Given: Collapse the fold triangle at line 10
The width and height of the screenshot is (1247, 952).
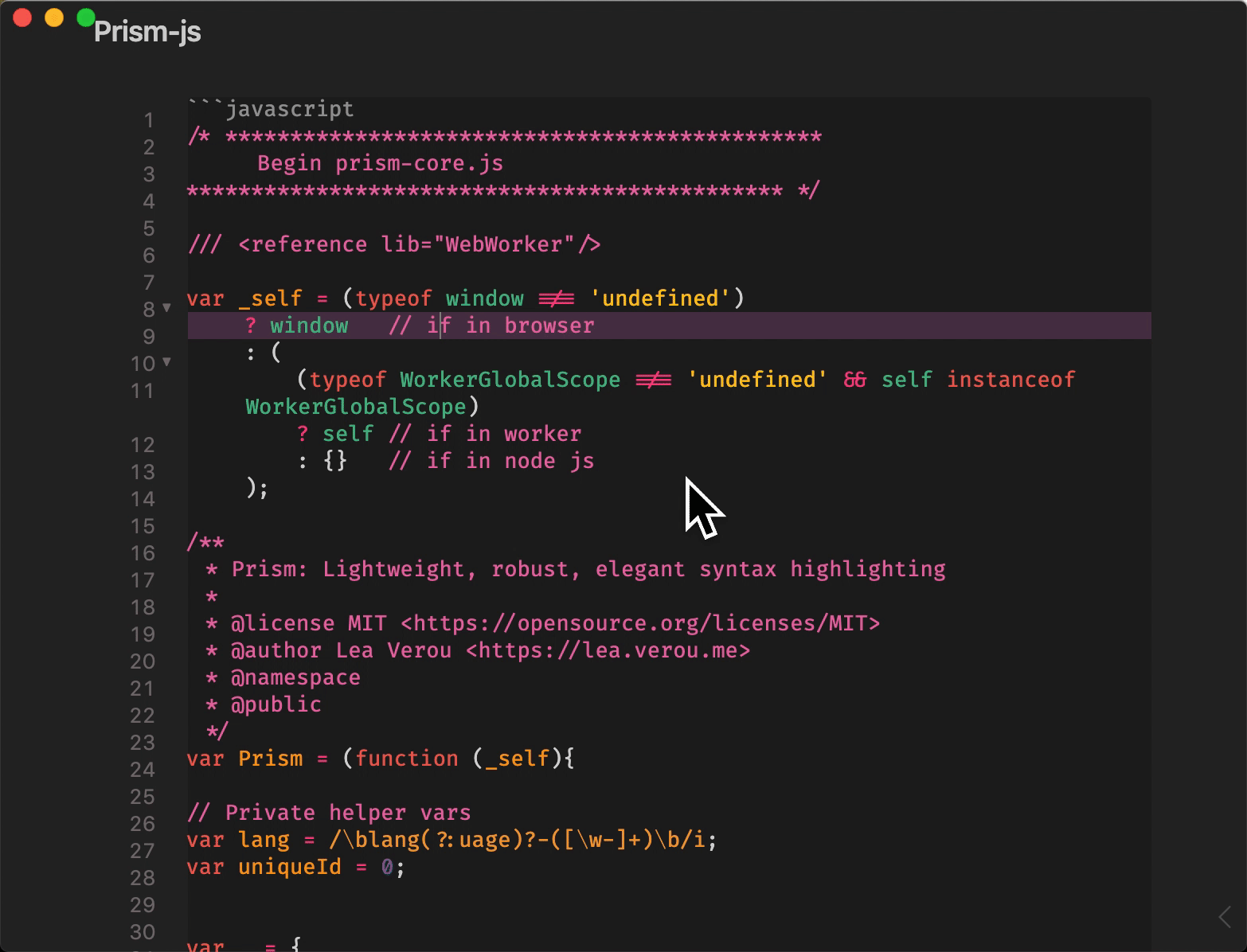Looking at the screenshot, I should pyautogui.click(x=166, y=361).
